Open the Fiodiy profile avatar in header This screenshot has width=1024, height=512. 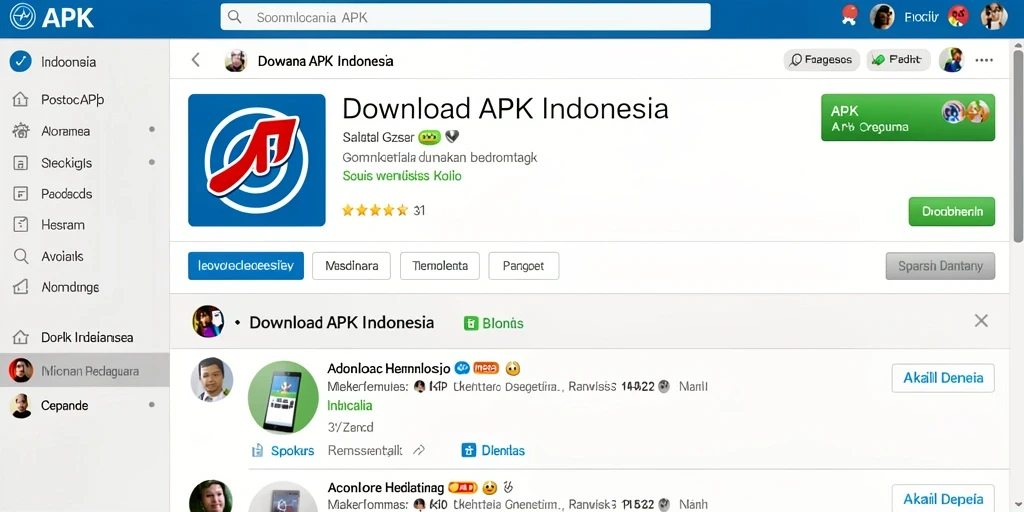[x=882, y=16]
